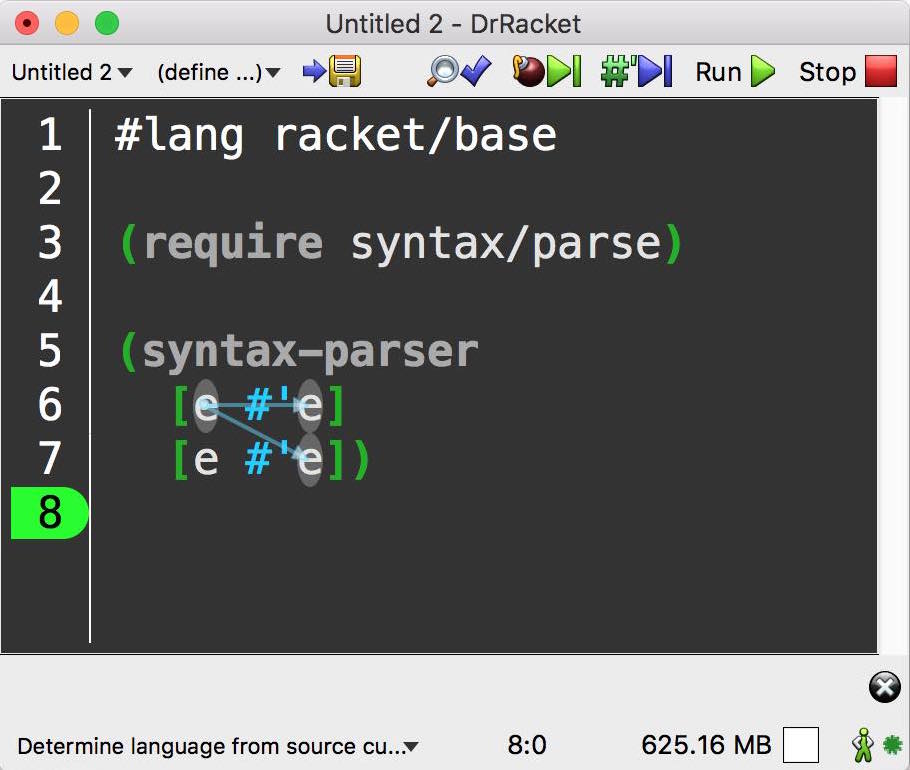
Task: Click the 625.16 MB memory usage
Action: point(706,745)
